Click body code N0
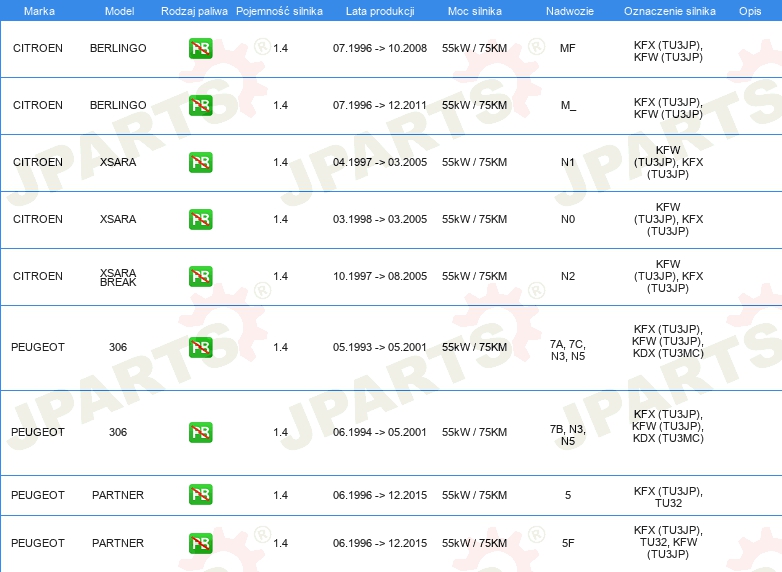This screenshot has height=572, width=782. [568, 219]
